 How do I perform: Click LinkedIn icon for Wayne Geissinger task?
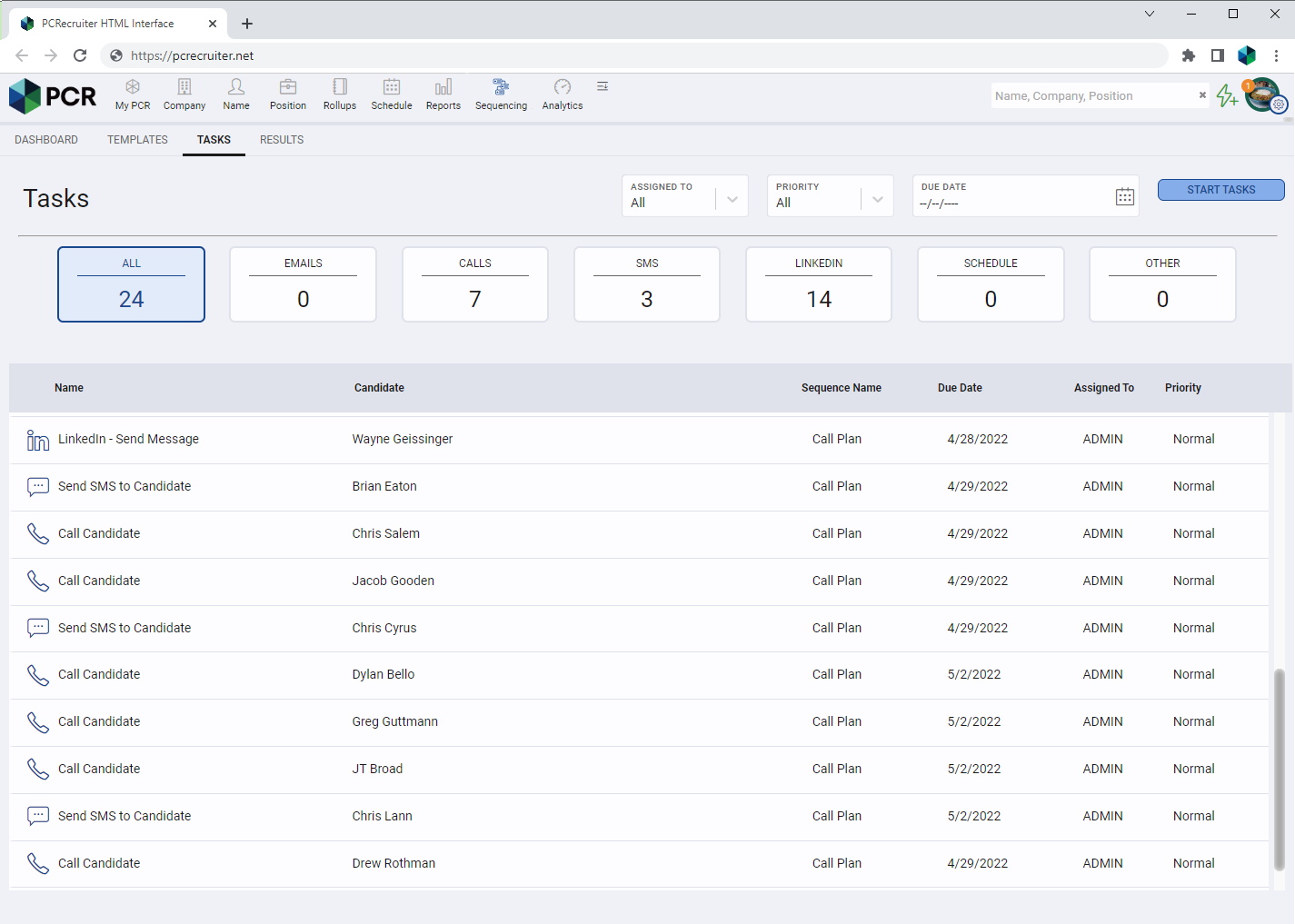(38, 440)
